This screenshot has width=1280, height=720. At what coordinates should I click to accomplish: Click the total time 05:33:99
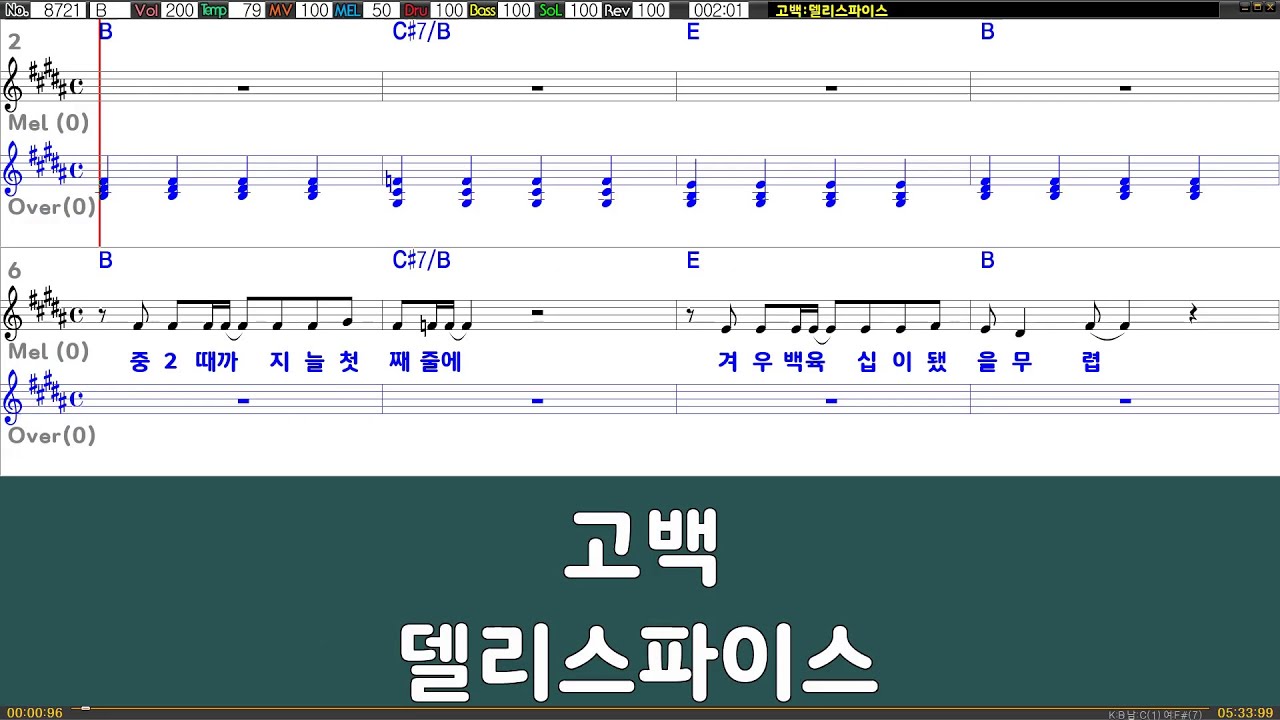click(x=1245, y=713)
